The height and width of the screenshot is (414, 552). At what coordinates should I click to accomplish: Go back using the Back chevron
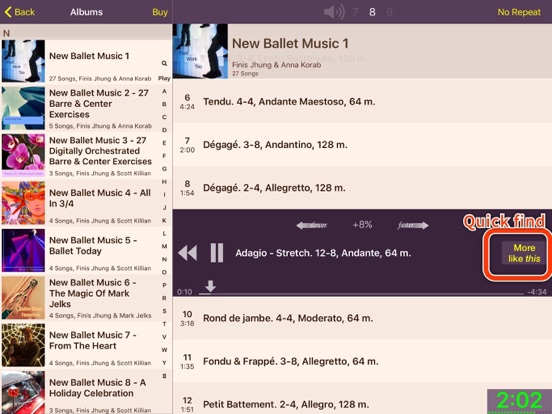(x=19, y=12)
